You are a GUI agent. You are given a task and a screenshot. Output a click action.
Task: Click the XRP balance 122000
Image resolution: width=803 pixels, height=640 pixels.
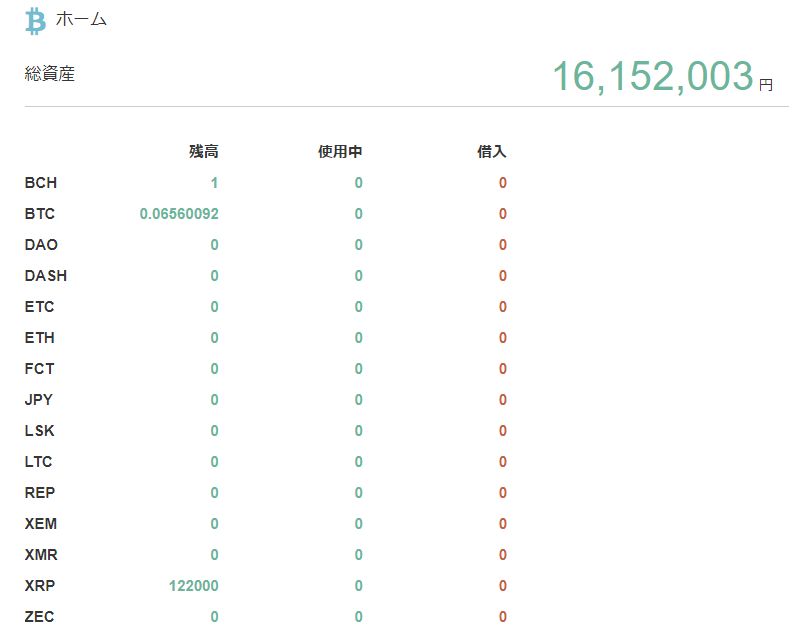(x=194, y=586)
